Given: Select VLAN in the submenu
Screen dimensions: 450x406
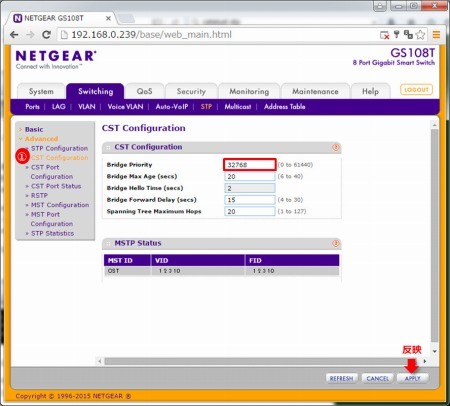Looking at the screenshot, I should pos(87,107).
